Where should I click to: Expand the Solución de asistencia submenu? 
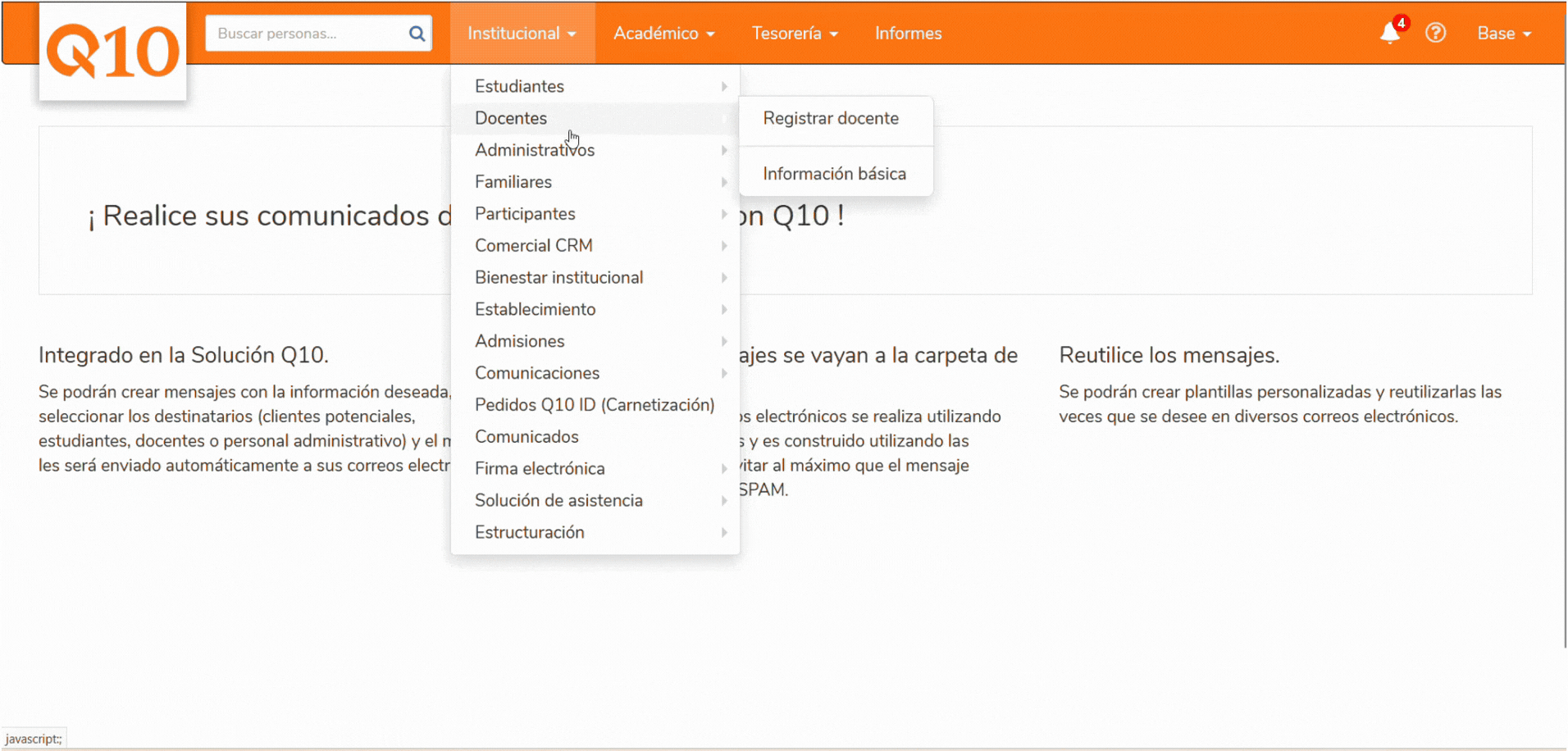595,501
